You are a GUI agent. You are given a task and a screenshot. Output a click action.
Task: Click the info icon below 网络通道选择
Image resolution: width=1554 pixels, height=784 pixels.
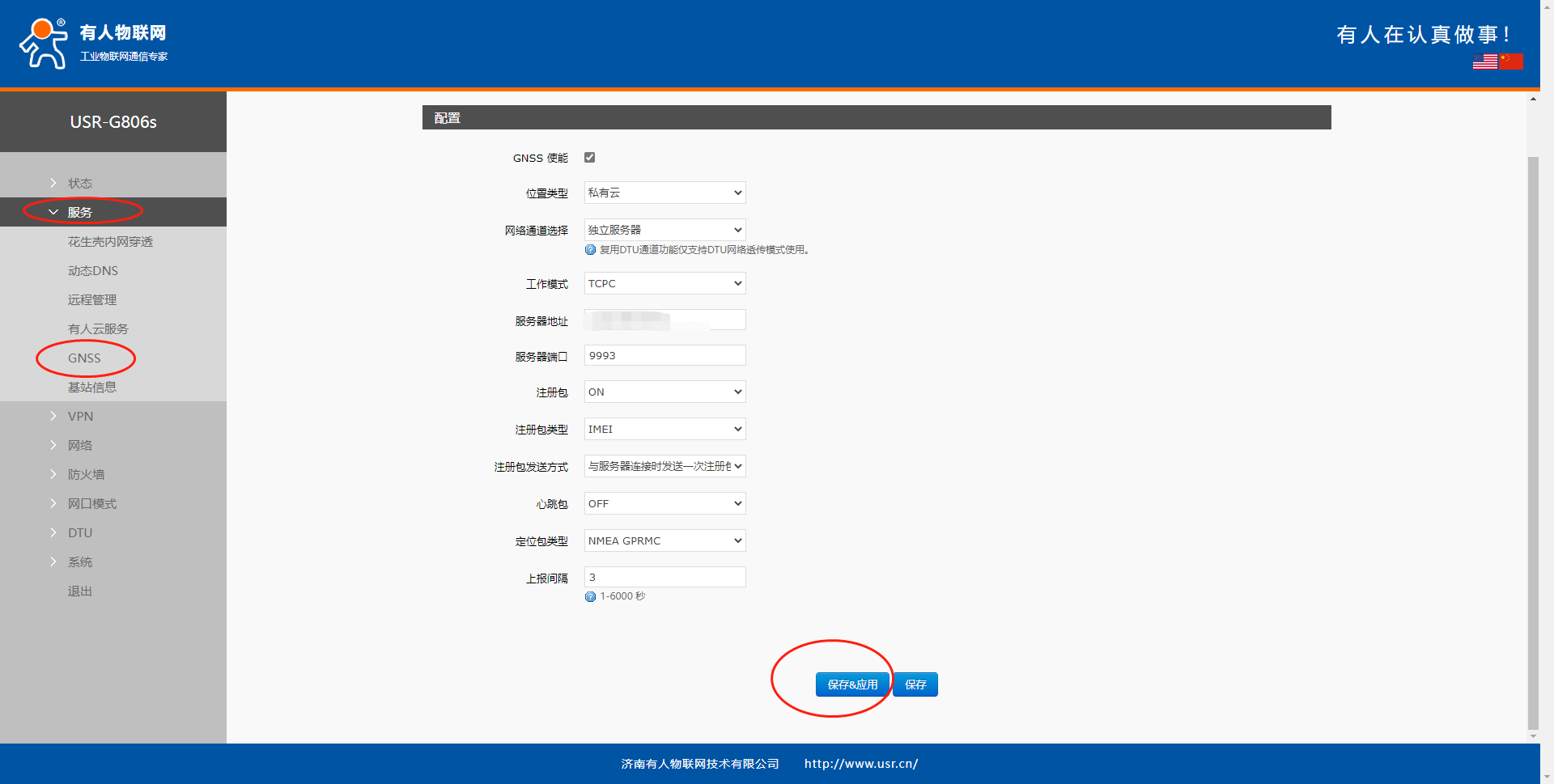click(x=590, y=250)
